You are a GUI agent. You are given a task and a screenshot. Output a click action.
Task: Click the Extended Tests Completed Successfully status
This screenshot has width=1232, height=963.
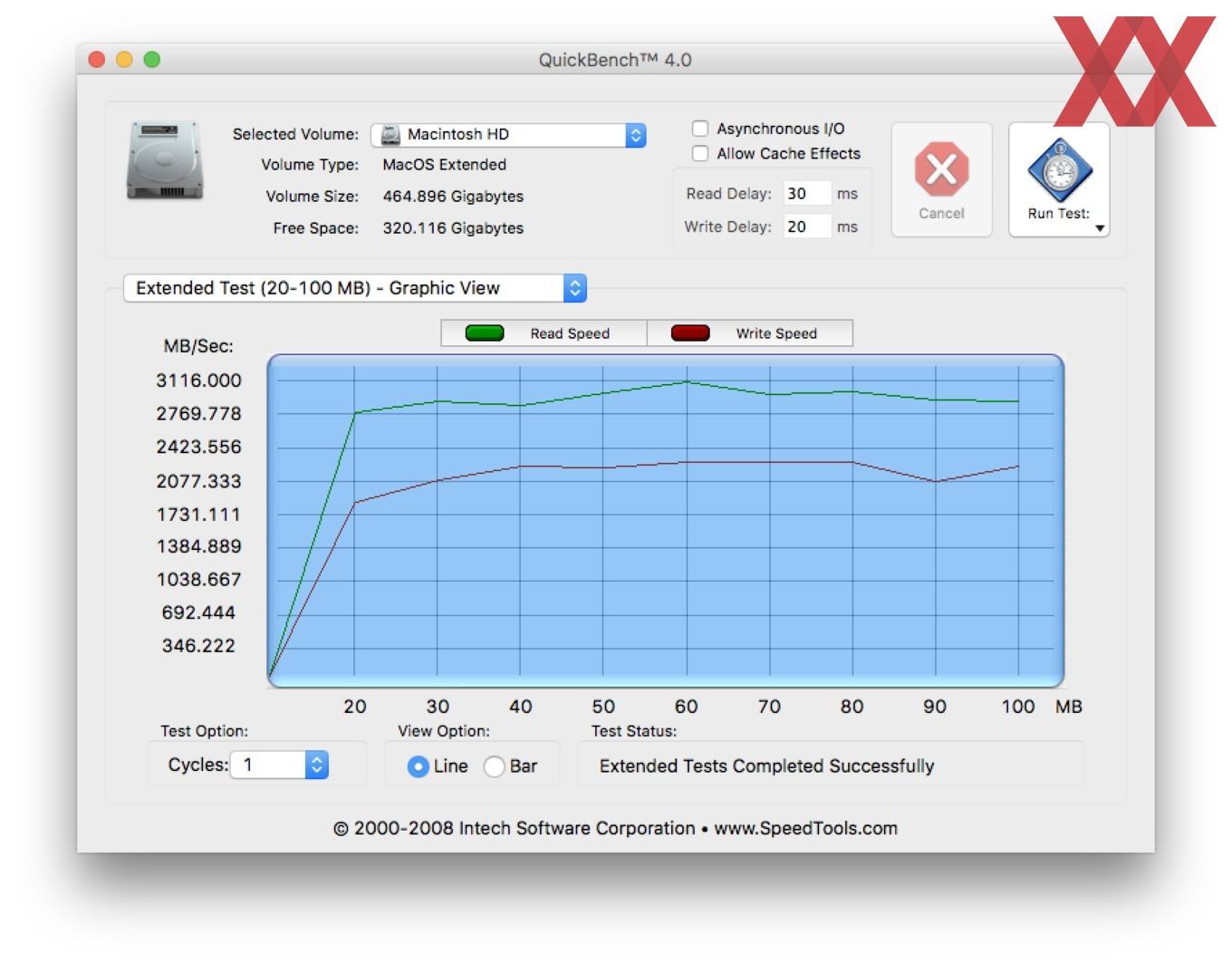[x=766, y=766]
